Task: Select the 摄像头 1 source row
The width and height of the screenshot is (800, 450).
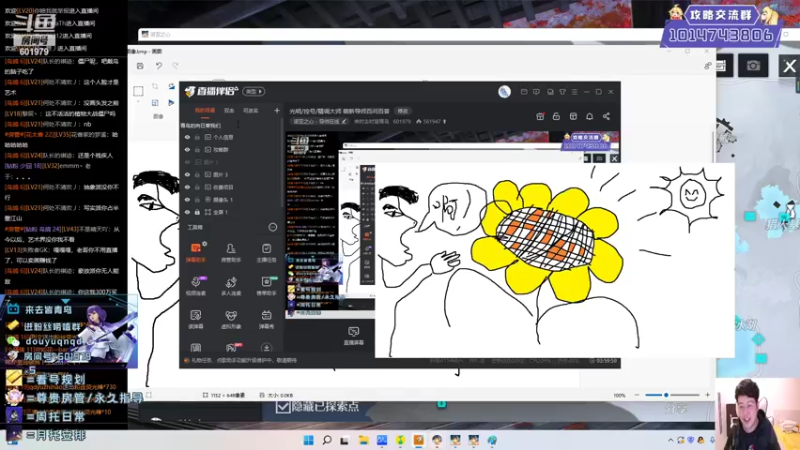Action: [x=230, y=200]
